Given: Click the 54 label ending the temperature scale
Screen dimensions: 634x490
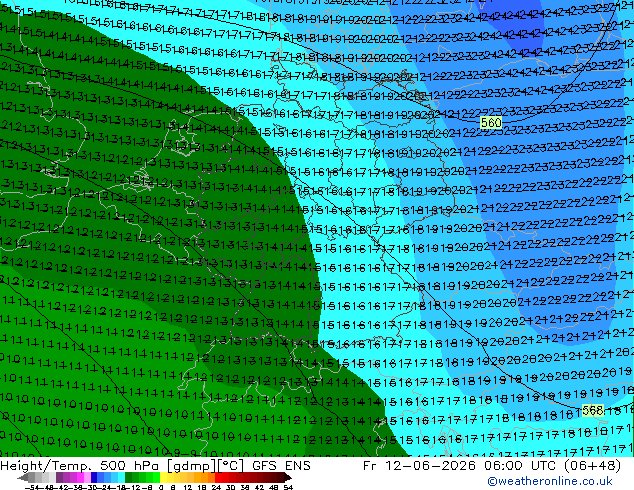Looking at the screenshot, I should [287, 488].
